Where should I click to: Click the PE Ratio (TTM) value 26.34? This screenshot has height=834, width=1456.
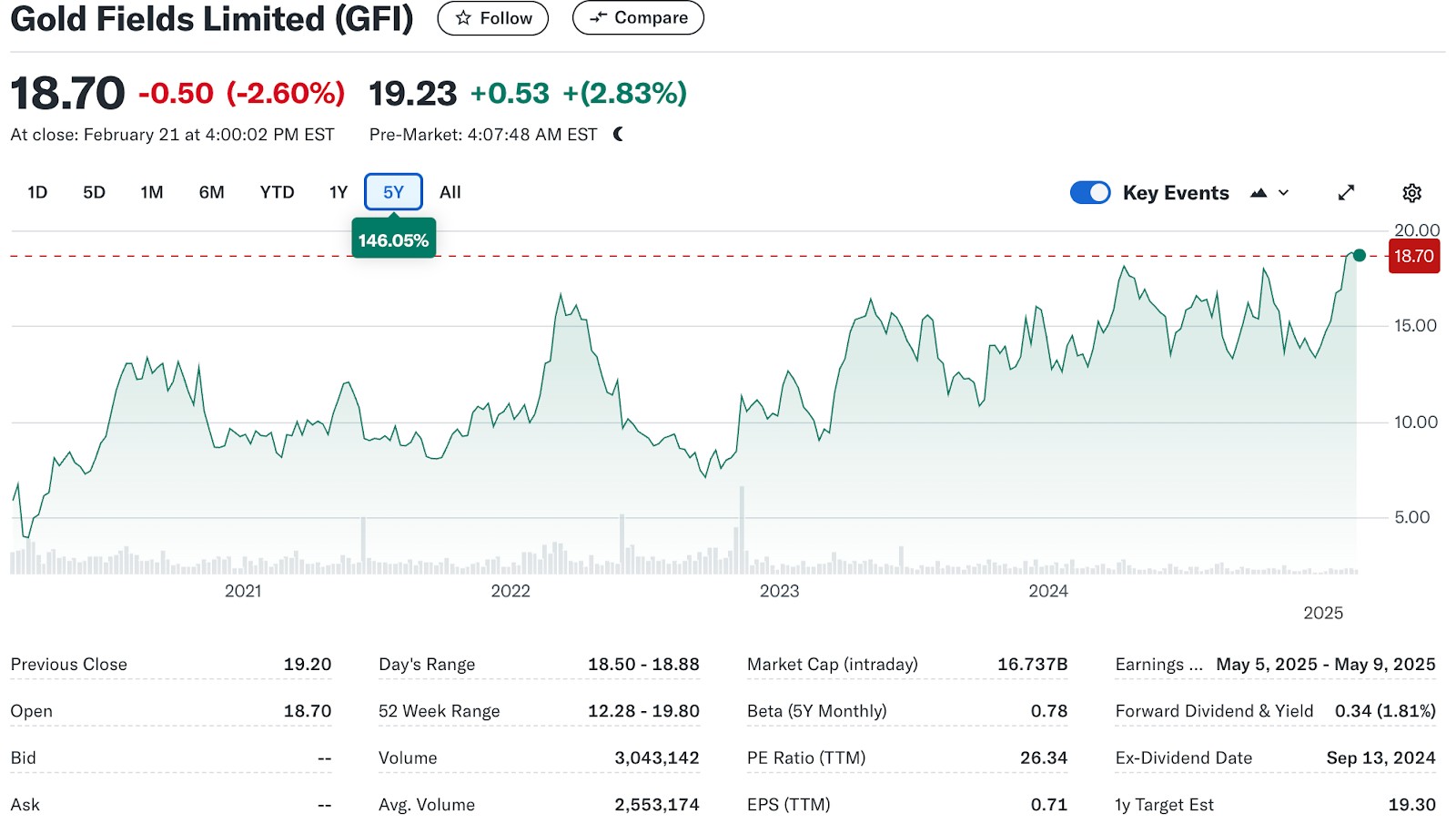(x=1044, y=758)
